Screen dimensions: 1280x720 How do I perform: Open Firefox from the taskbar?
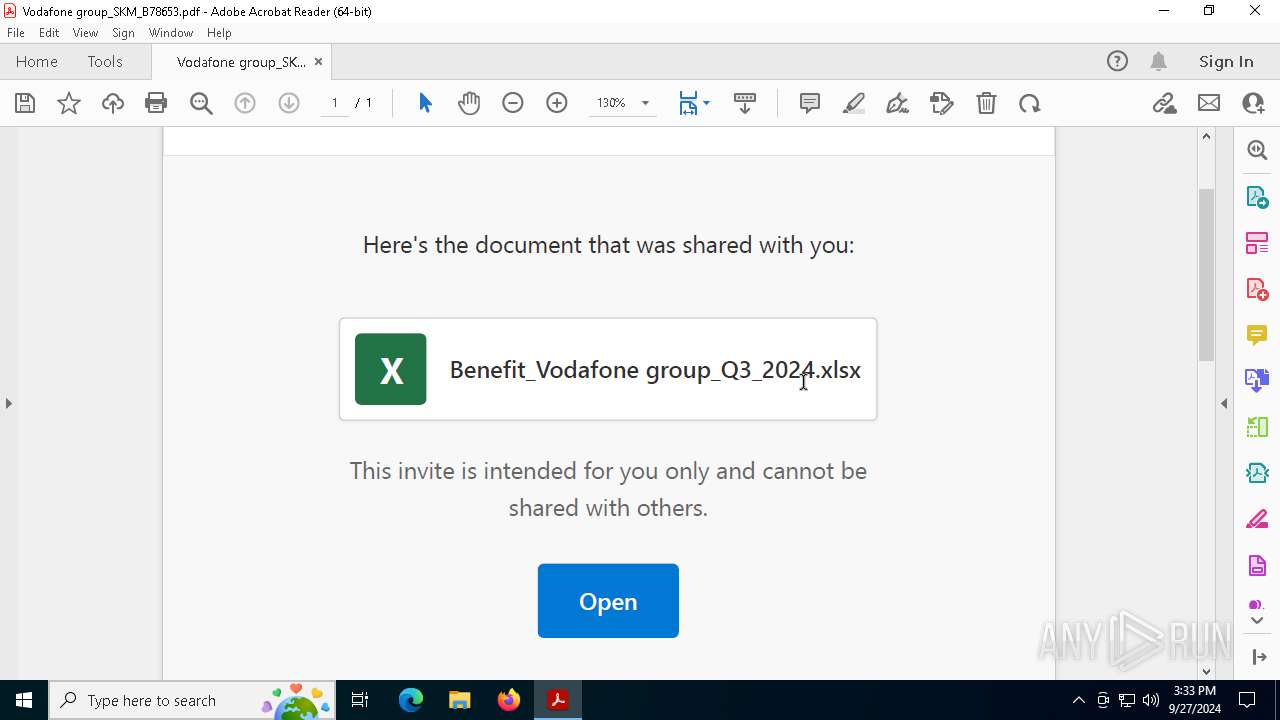click(509, 700)
